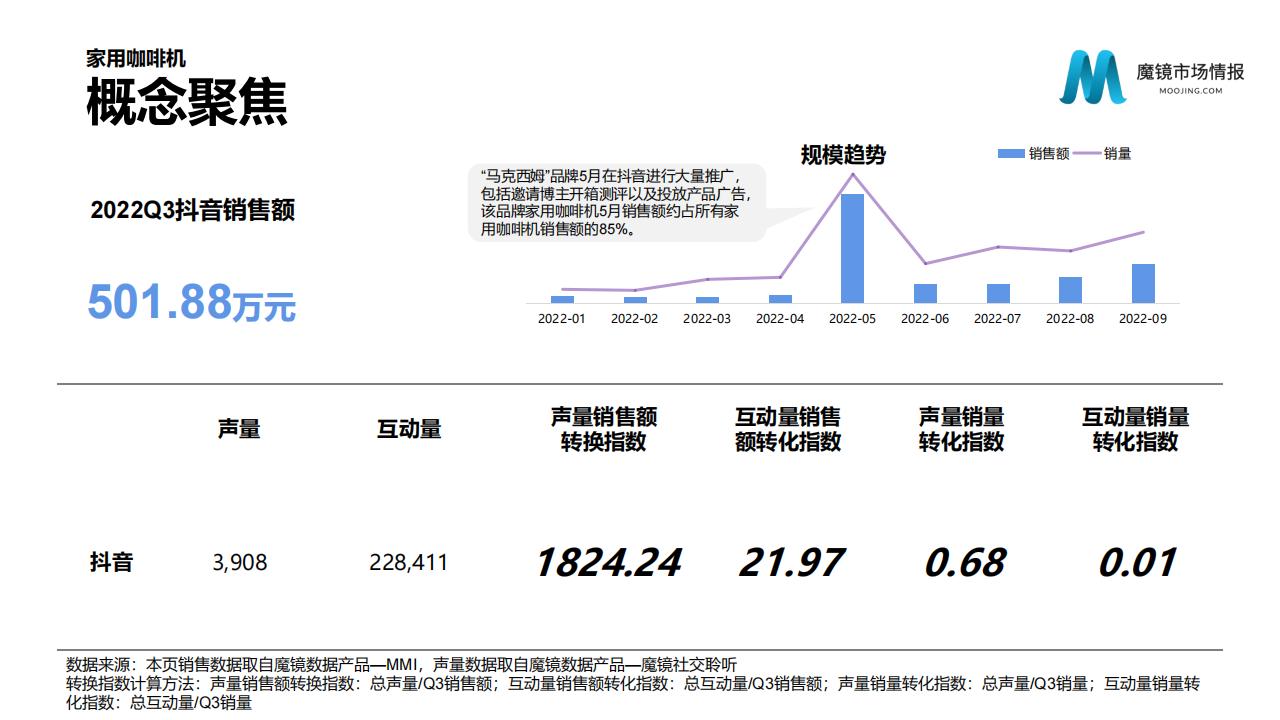Click the 抖音 row label
This screenshot has height=720, width=1280.
point(111,563)
